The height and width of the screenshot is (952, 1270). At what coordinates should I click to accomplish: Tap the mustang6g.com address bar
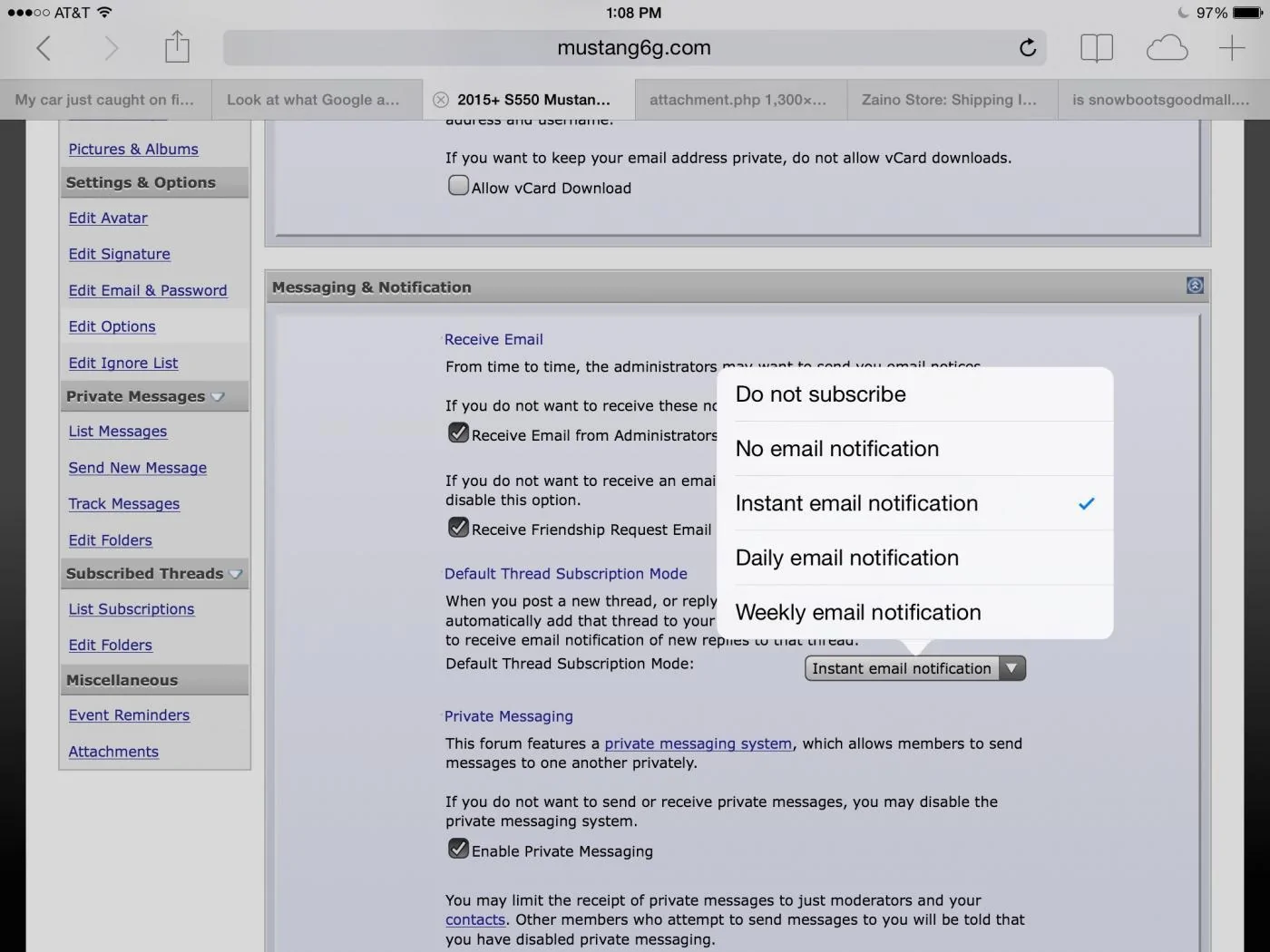pyautogui.click(x=634, y=48)
